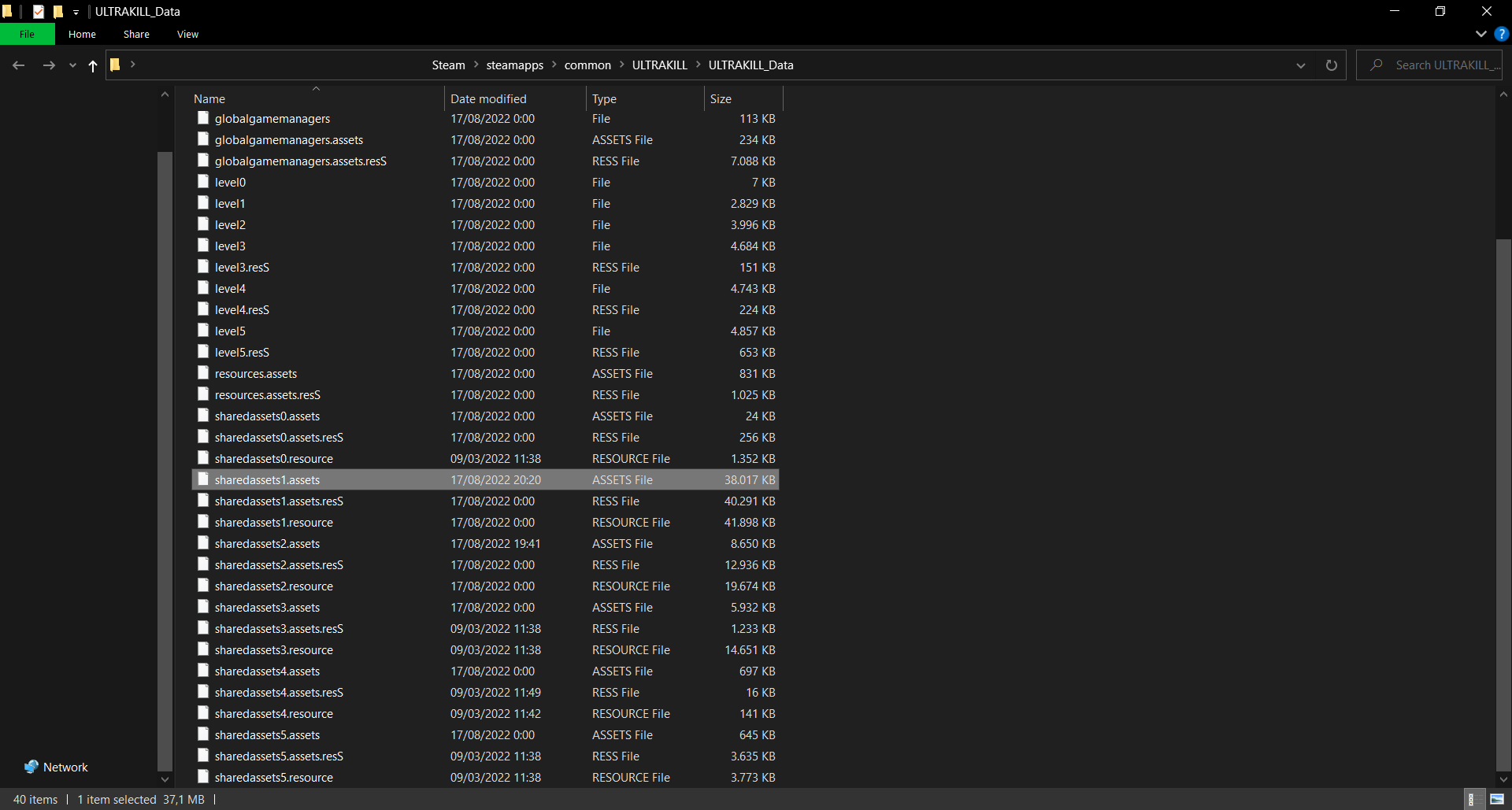Select the level5 file icon
This screenshot has height=810, width=1512.
tap(203, 331)
